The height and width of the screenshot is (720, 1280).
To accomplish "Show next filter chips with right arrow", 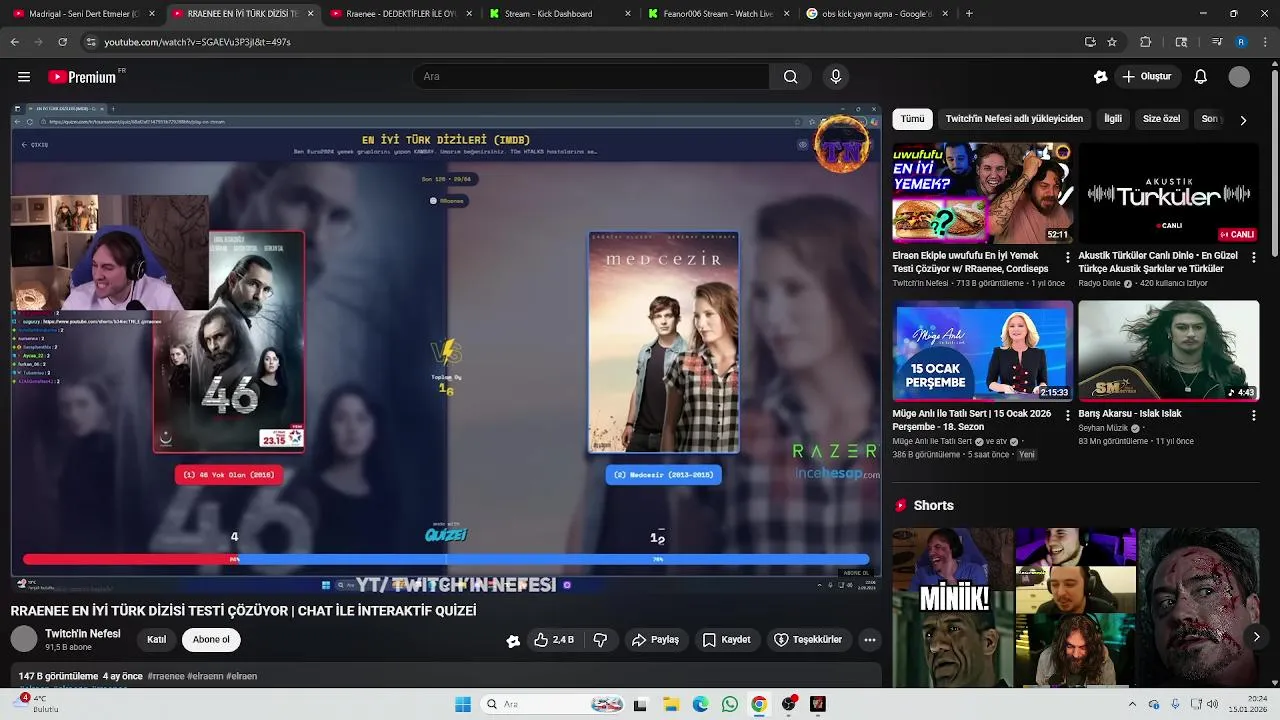I will pyautogui.click(x=1243, y=120).
